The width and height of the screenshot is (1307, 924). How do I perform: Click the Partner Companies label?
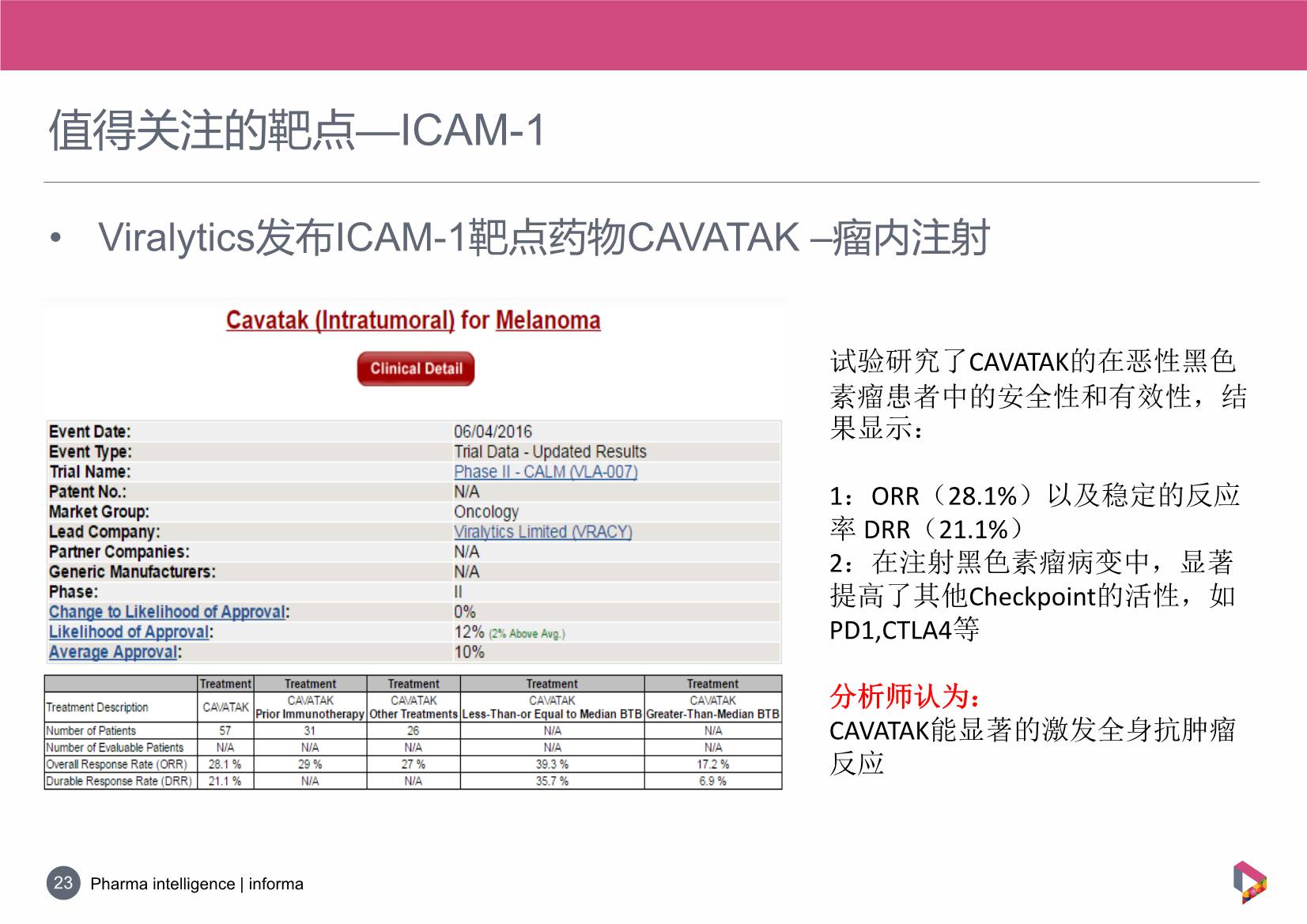tap(119, 552)
